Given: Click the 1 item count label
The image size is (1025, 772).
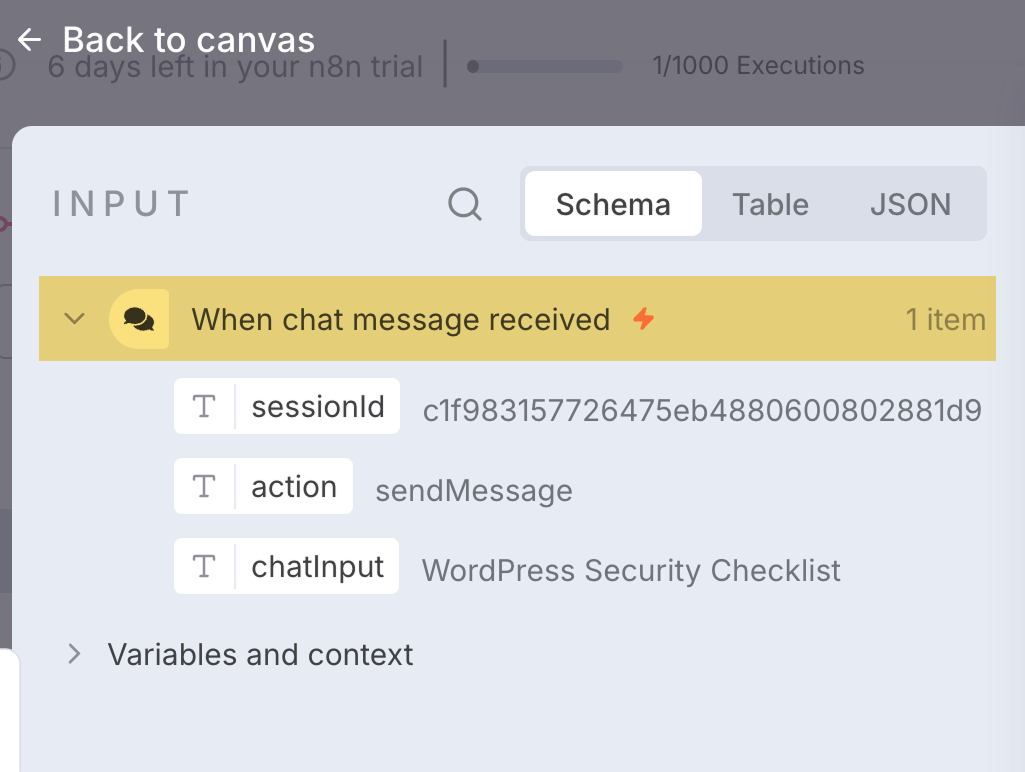Looking at the screenshot, I should 945,320.
